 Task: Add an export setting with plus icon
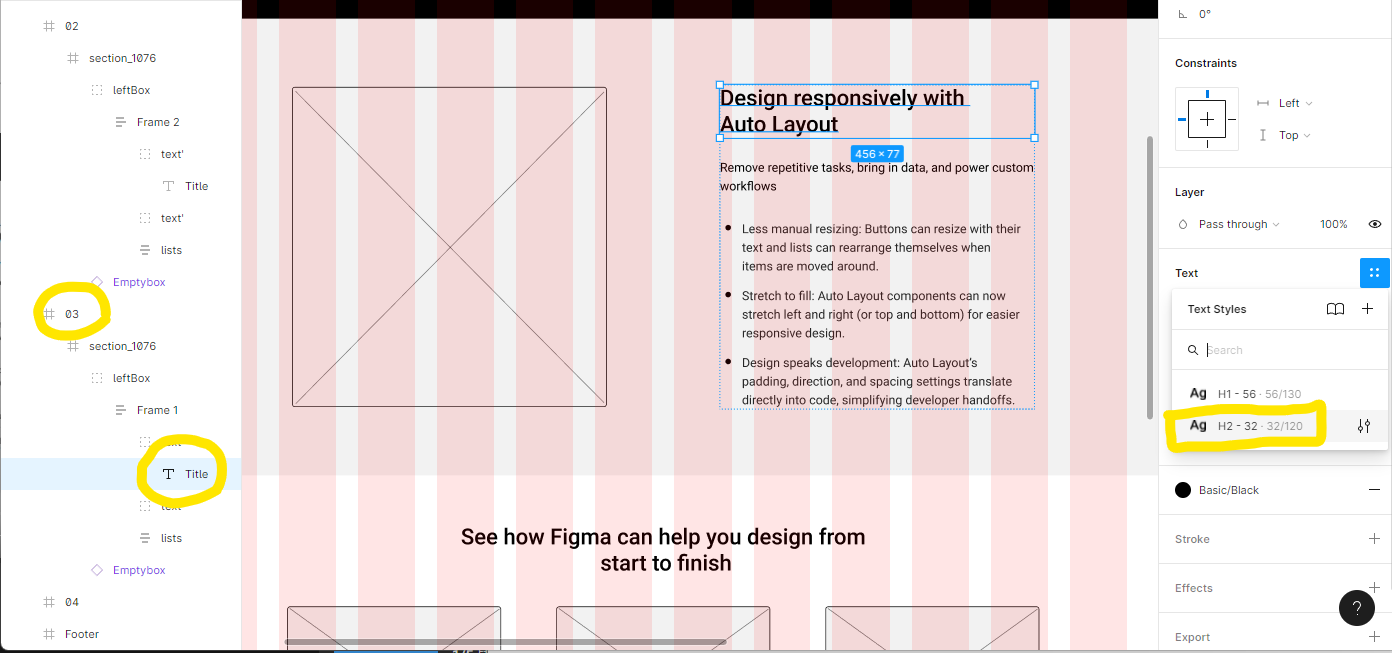[1374, 637]
